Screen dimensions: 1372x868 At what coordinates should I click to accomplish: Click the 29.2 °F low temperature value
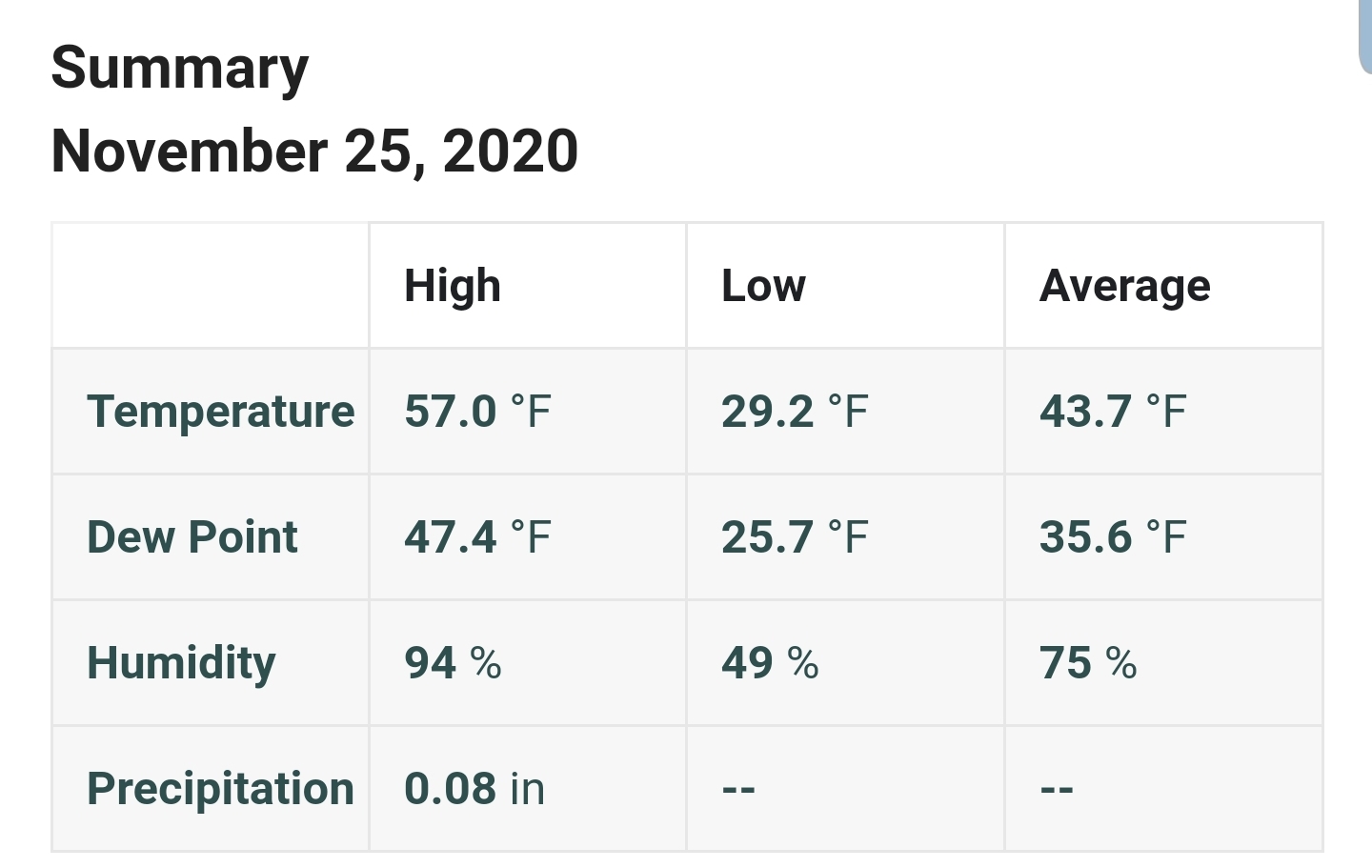point(795,412)
